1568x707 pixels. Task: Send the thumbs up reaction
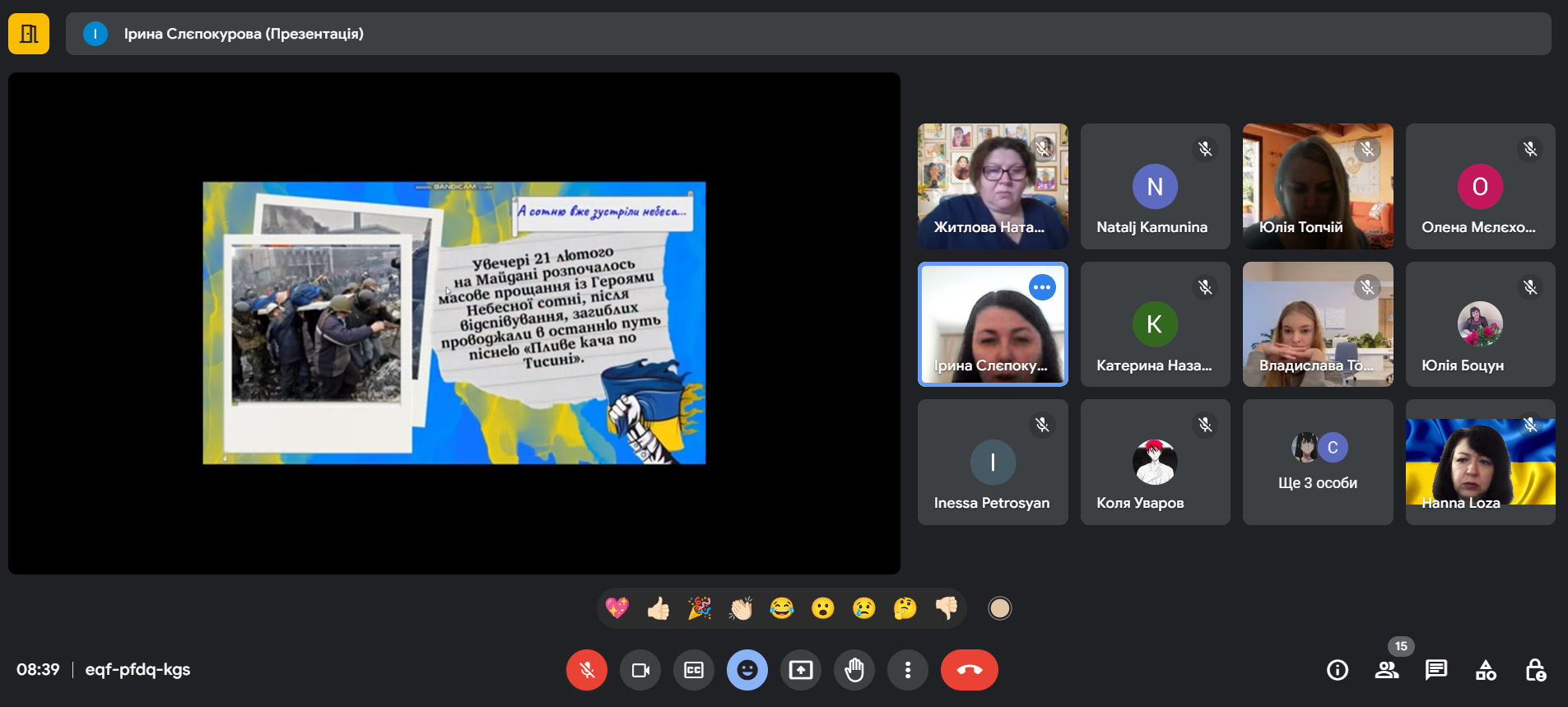658,608
